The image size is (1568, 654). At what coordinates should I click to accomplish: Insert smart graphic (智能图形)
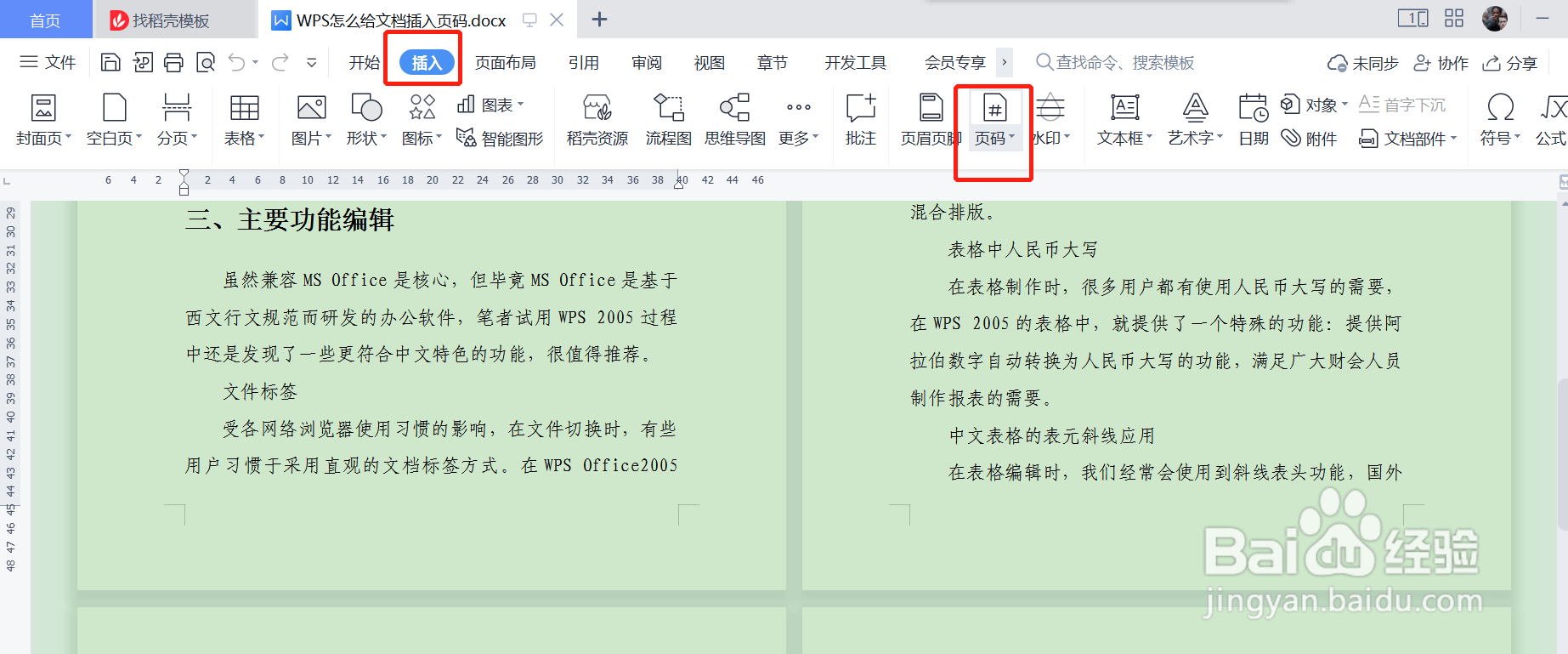click(500, 138)
